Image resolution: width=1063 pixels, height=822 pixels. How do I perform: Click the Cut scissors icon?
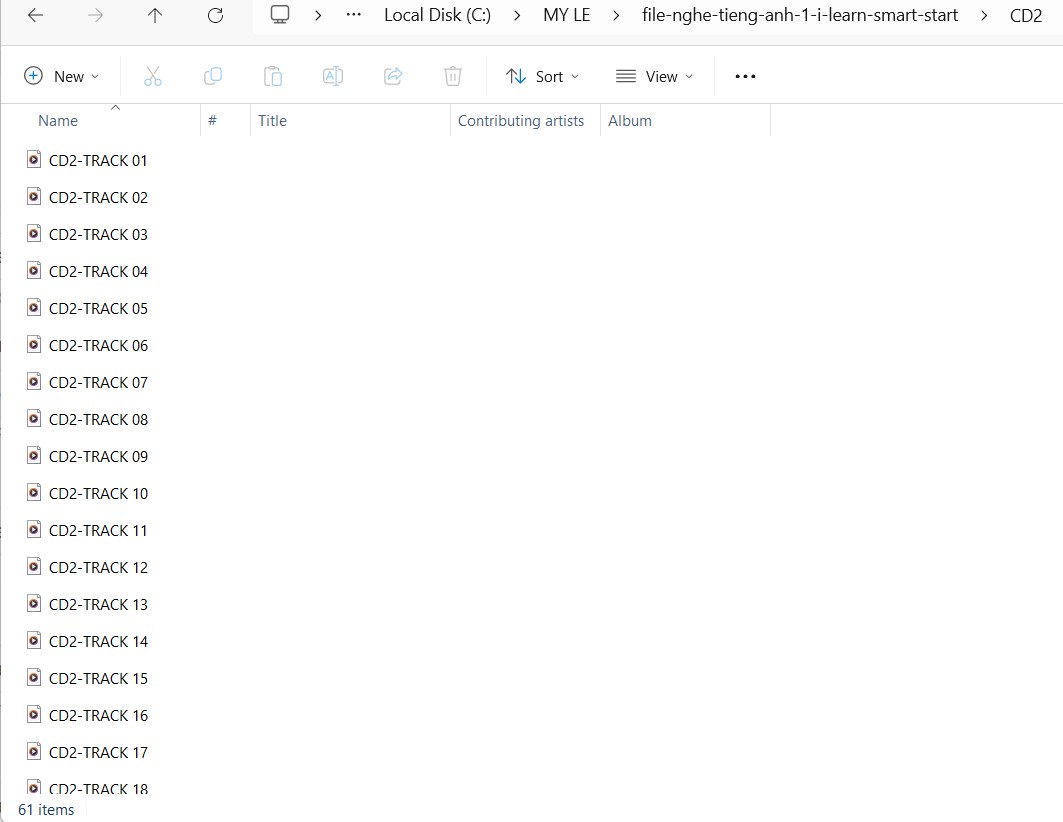pyautogui.click(x=152, y=76)
